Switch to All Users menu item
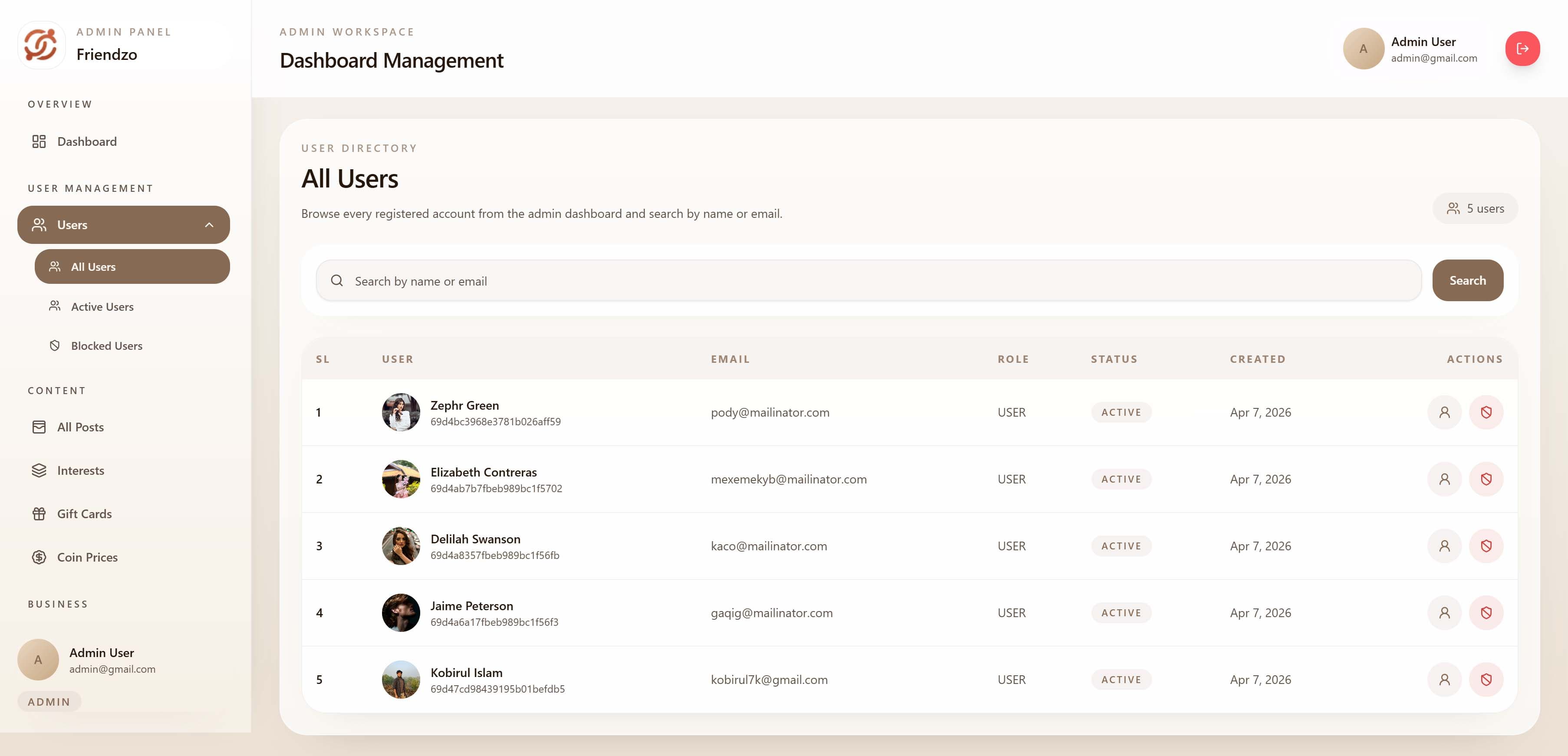The image size is (1568, 756). [93, 266]
